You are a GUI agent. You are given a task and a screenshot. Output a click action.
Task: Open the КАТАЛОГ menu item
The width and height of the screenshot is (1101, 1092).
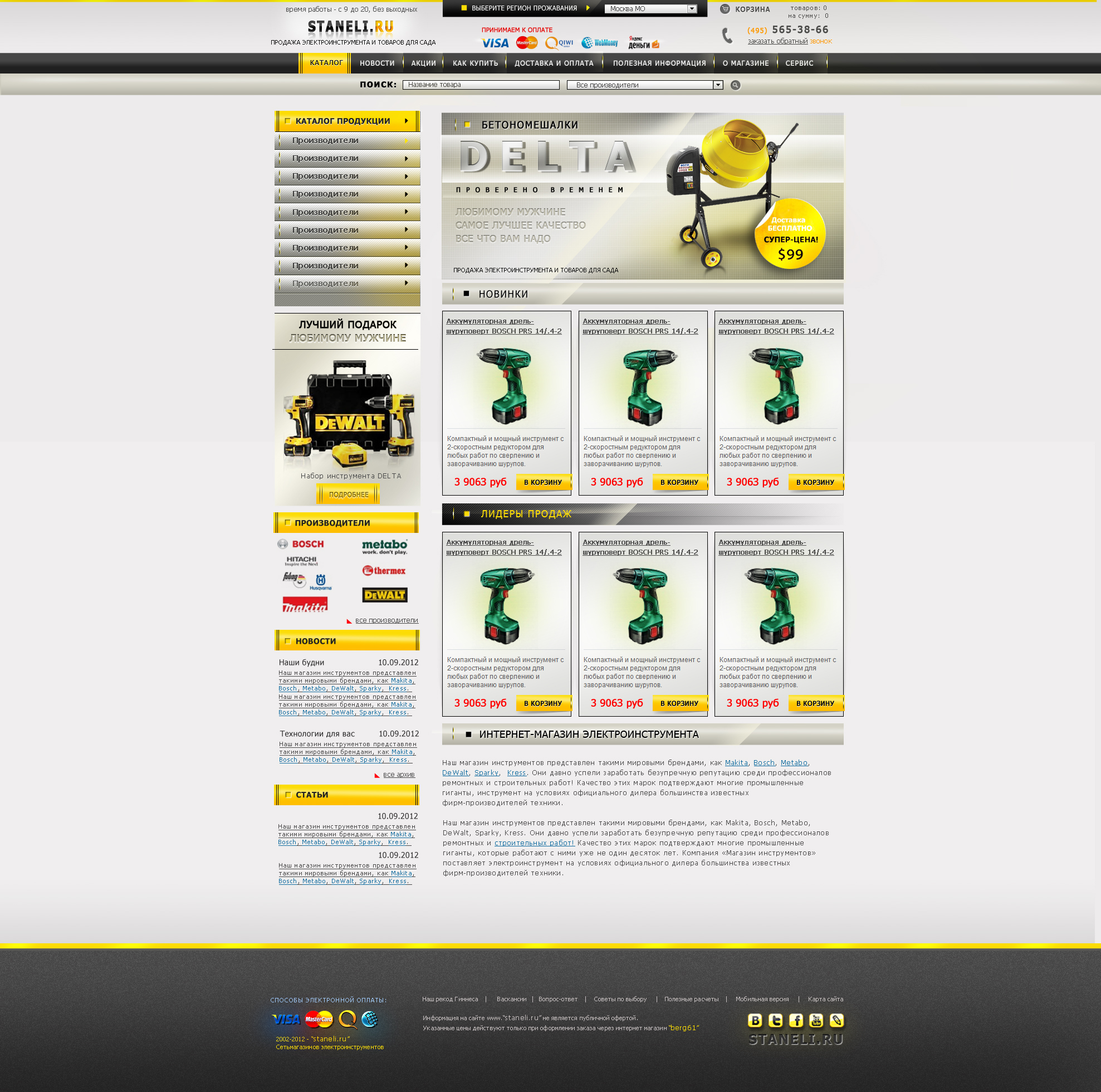tap(326, 63)
